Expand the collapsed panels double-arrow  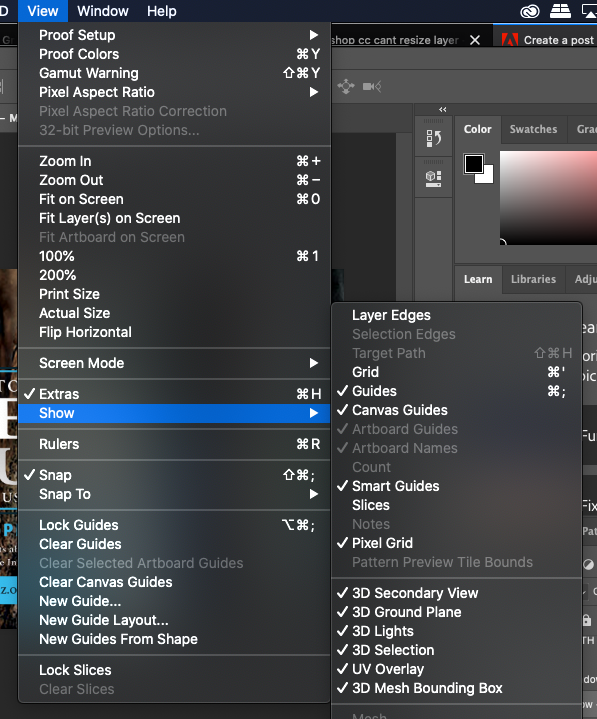pyautogui.click(x=442, y=109)
